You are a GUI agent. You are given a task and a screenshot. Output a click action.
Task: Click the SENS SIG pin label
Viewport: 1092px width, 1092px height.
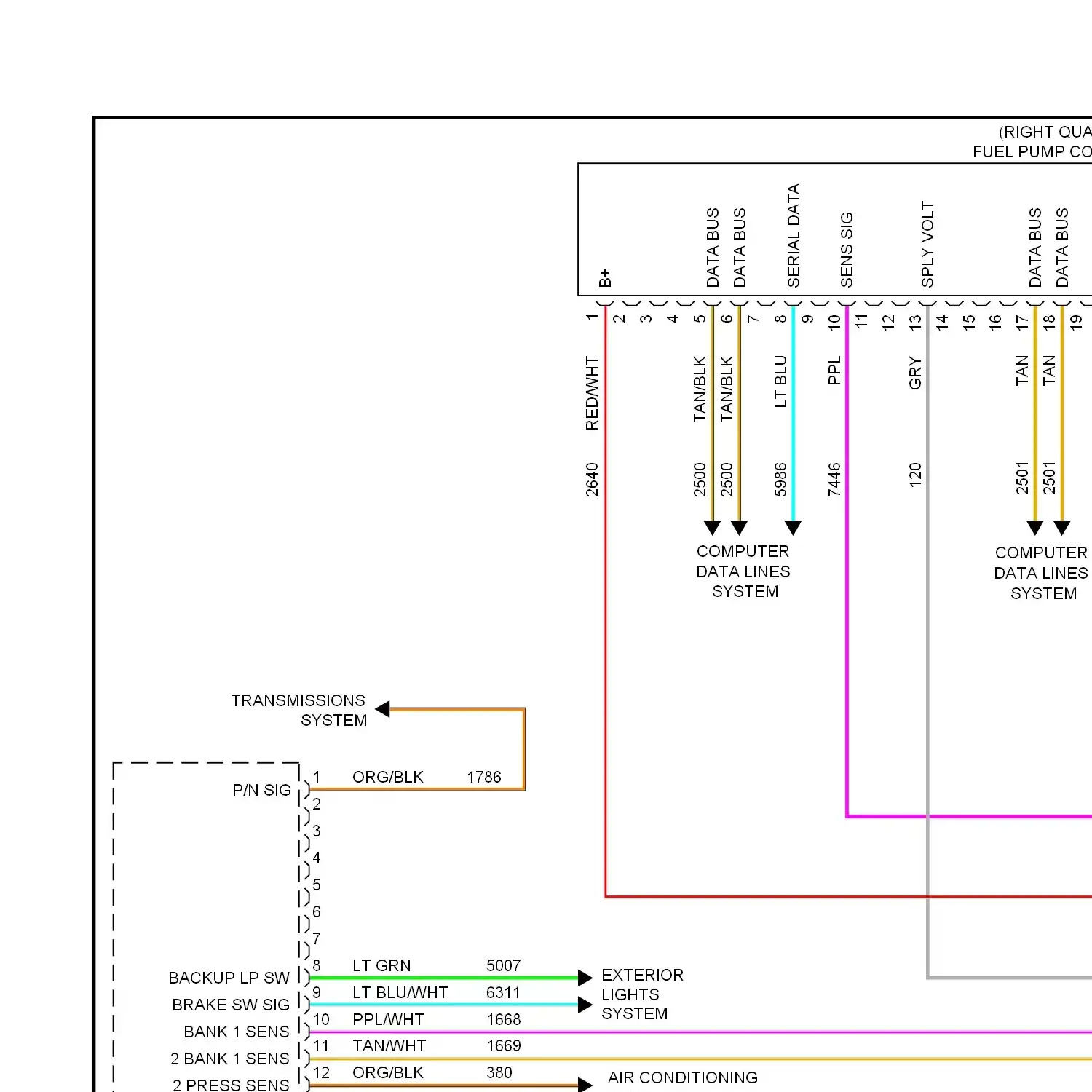(847, 250)
